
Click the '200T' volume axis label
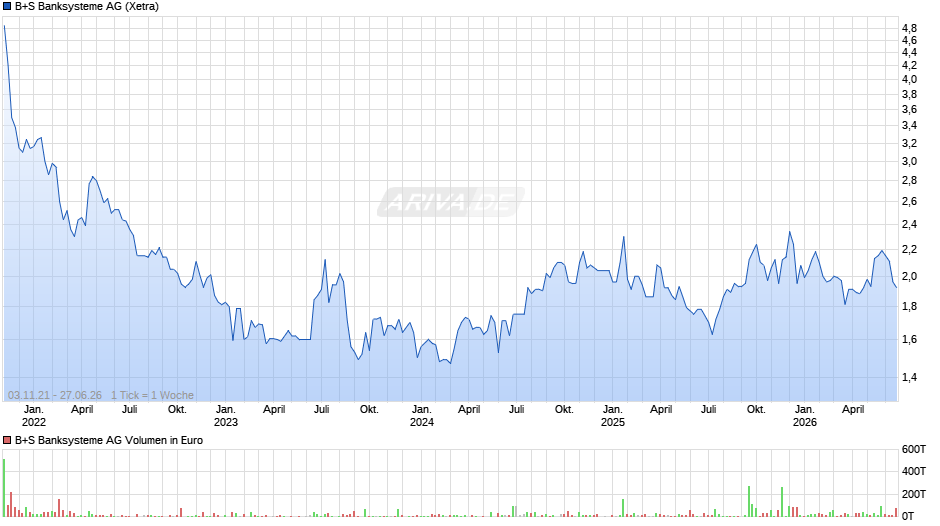coord(914,494)
